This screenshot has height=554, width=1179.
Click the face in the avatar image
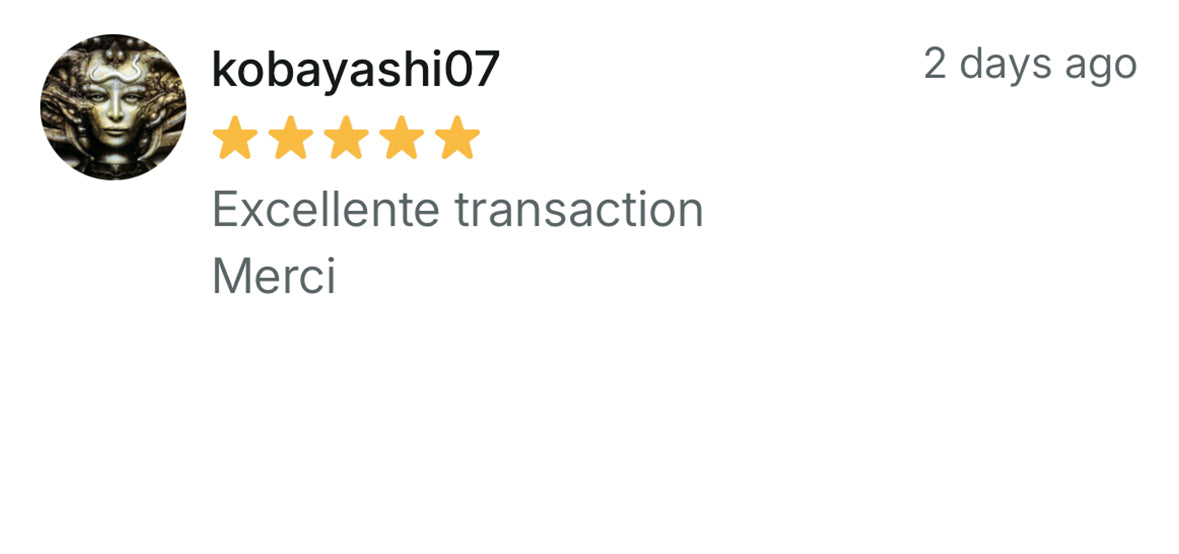[113, 105]
